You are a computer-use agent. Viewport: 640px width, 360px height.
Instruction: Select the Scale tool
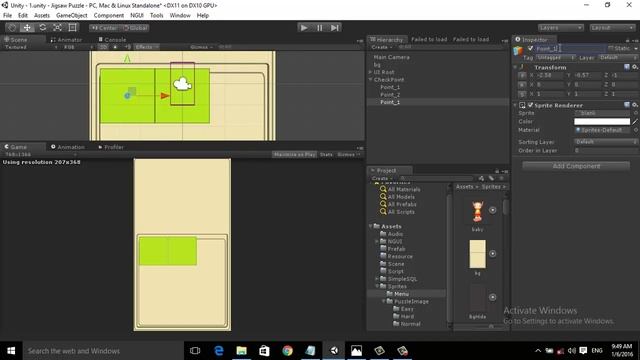[58, 28]
